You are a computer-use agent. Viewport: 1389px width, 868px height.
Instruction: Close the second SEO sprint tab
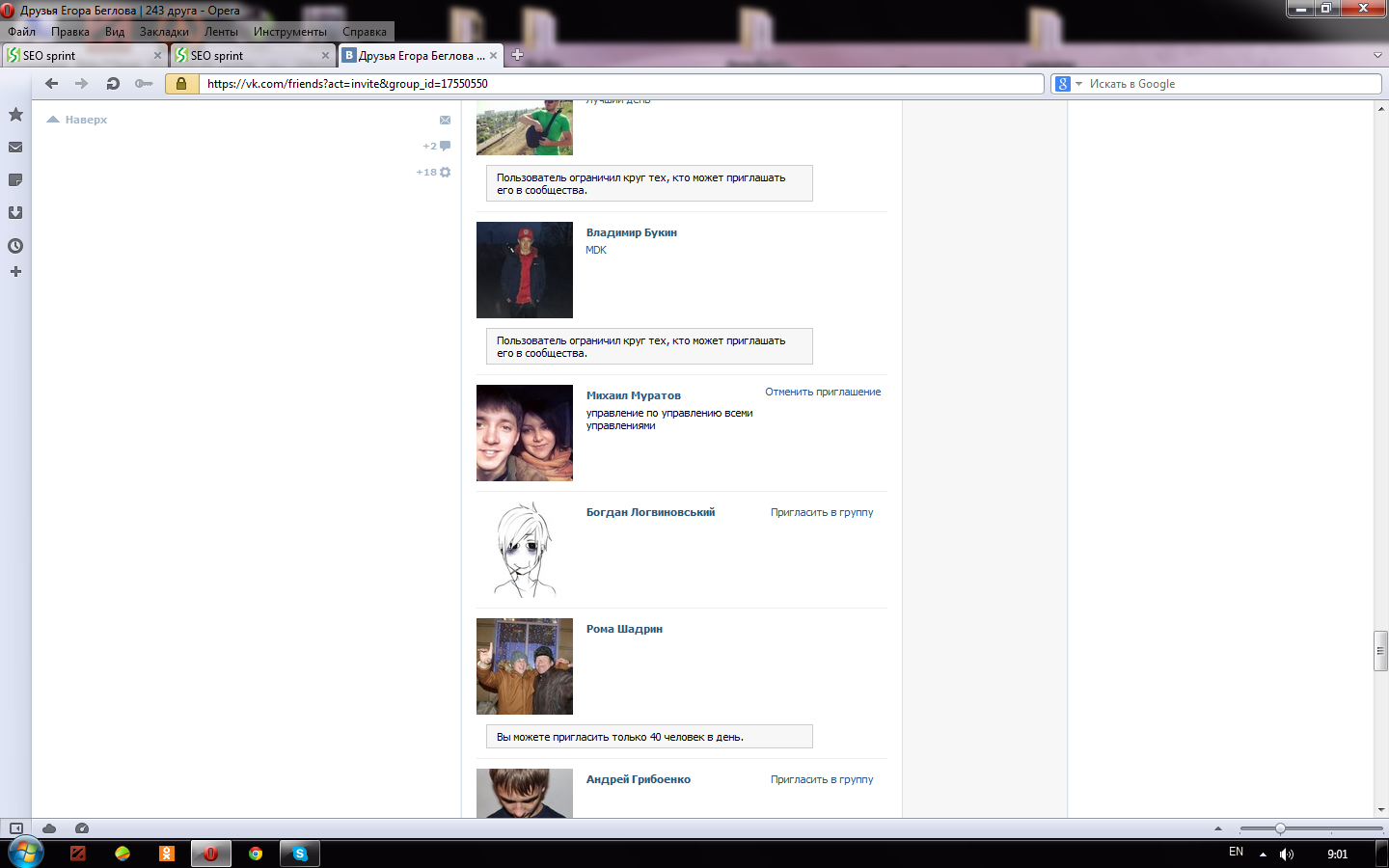(x=325, y=56)
